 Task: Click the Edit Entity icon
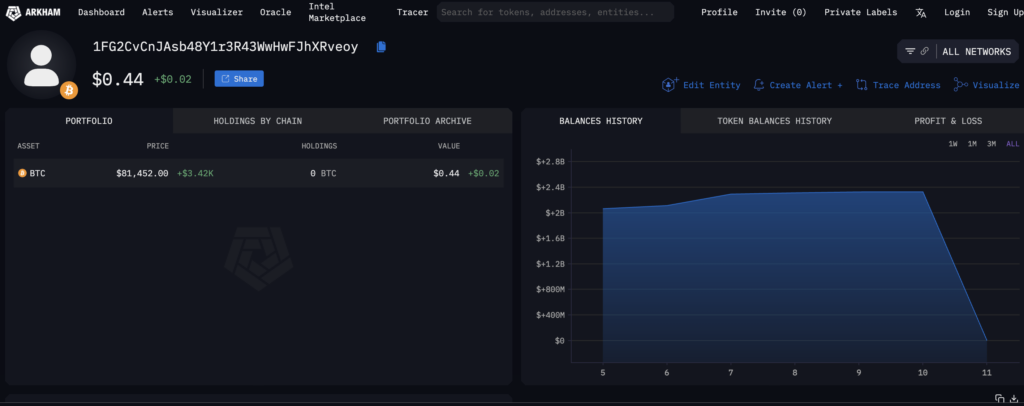tap(670, 84)
